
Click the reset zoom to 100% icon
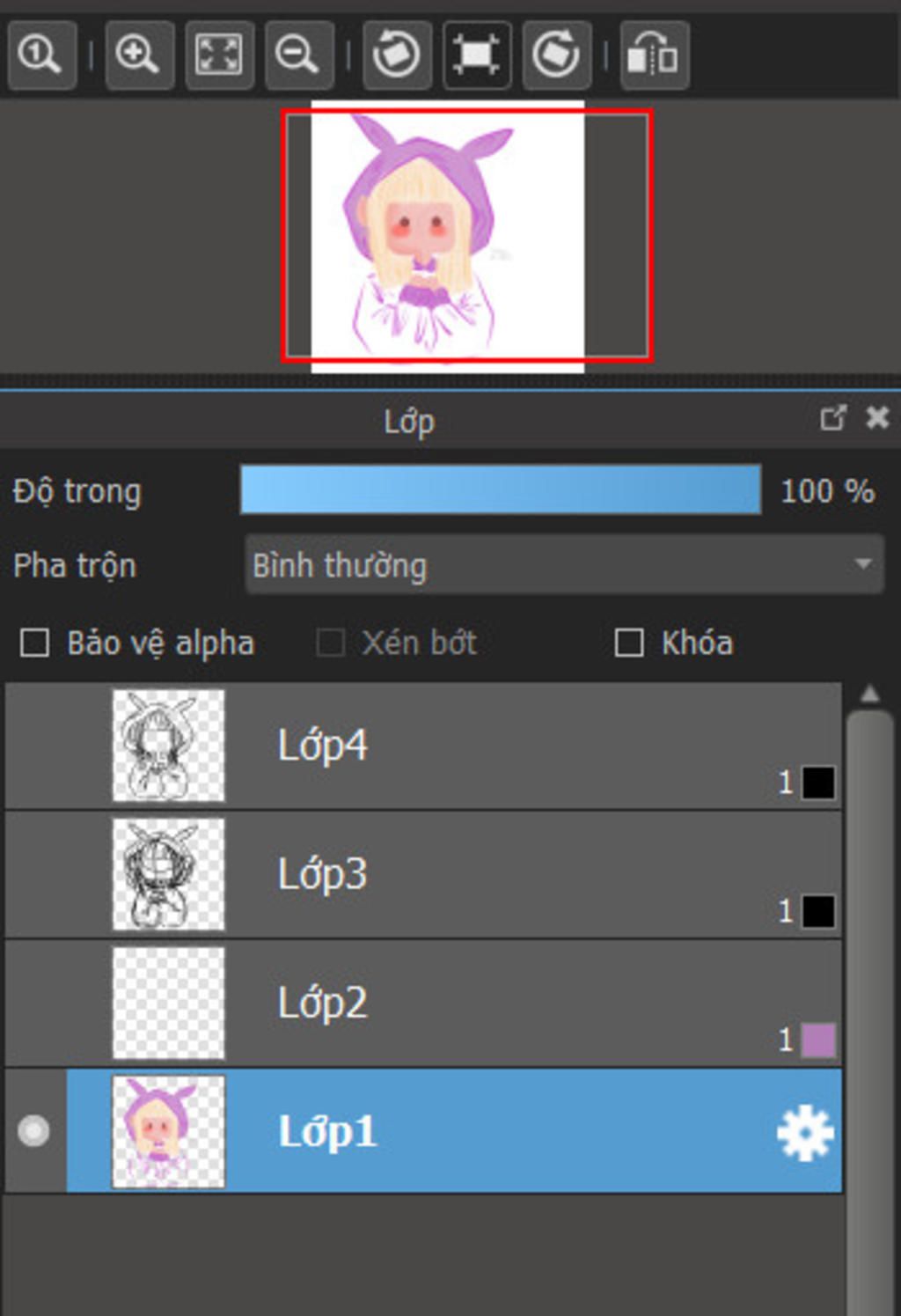(40, 55)
